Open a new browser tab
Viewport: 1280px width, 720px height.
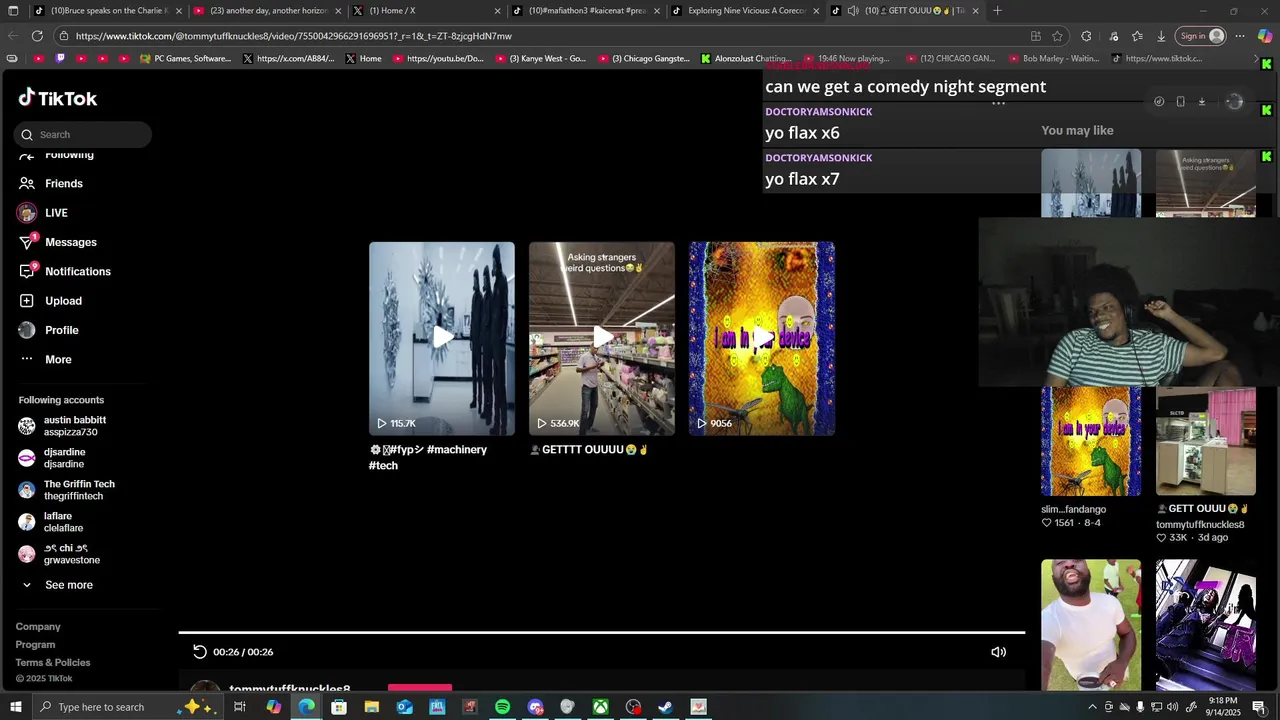(x=997, y=11)
